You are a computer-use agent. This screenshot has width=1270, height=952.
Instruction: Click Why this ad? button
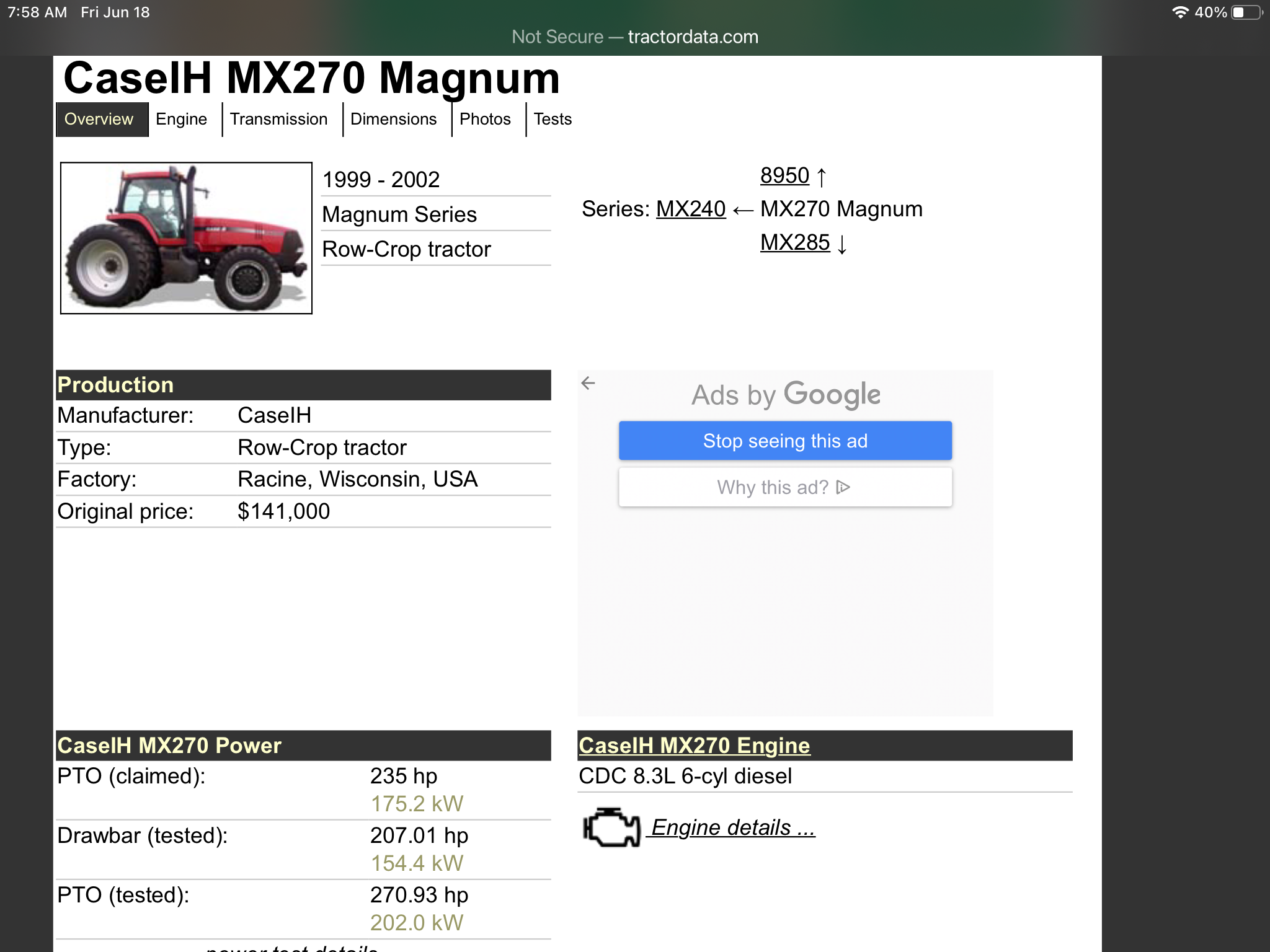point(785,487)
